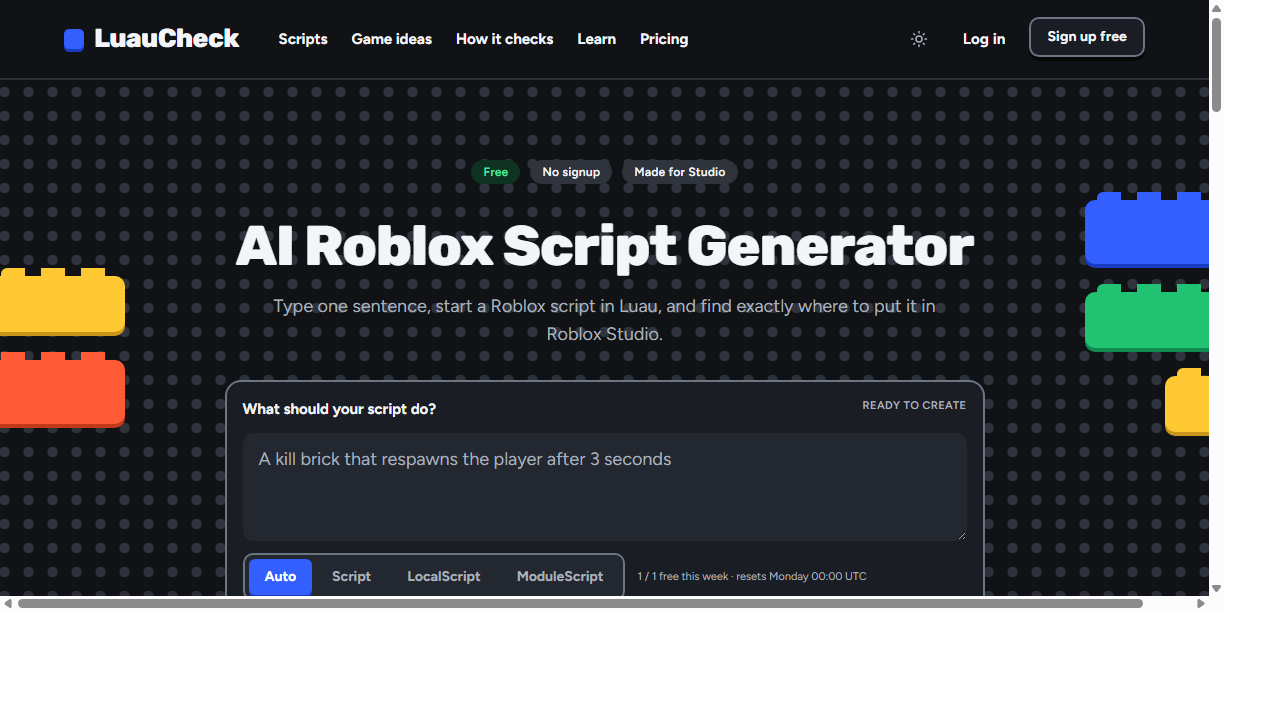Go to How it checks page
The width and height of the screenshot is (1280, 720).
[x=505, y=39]
